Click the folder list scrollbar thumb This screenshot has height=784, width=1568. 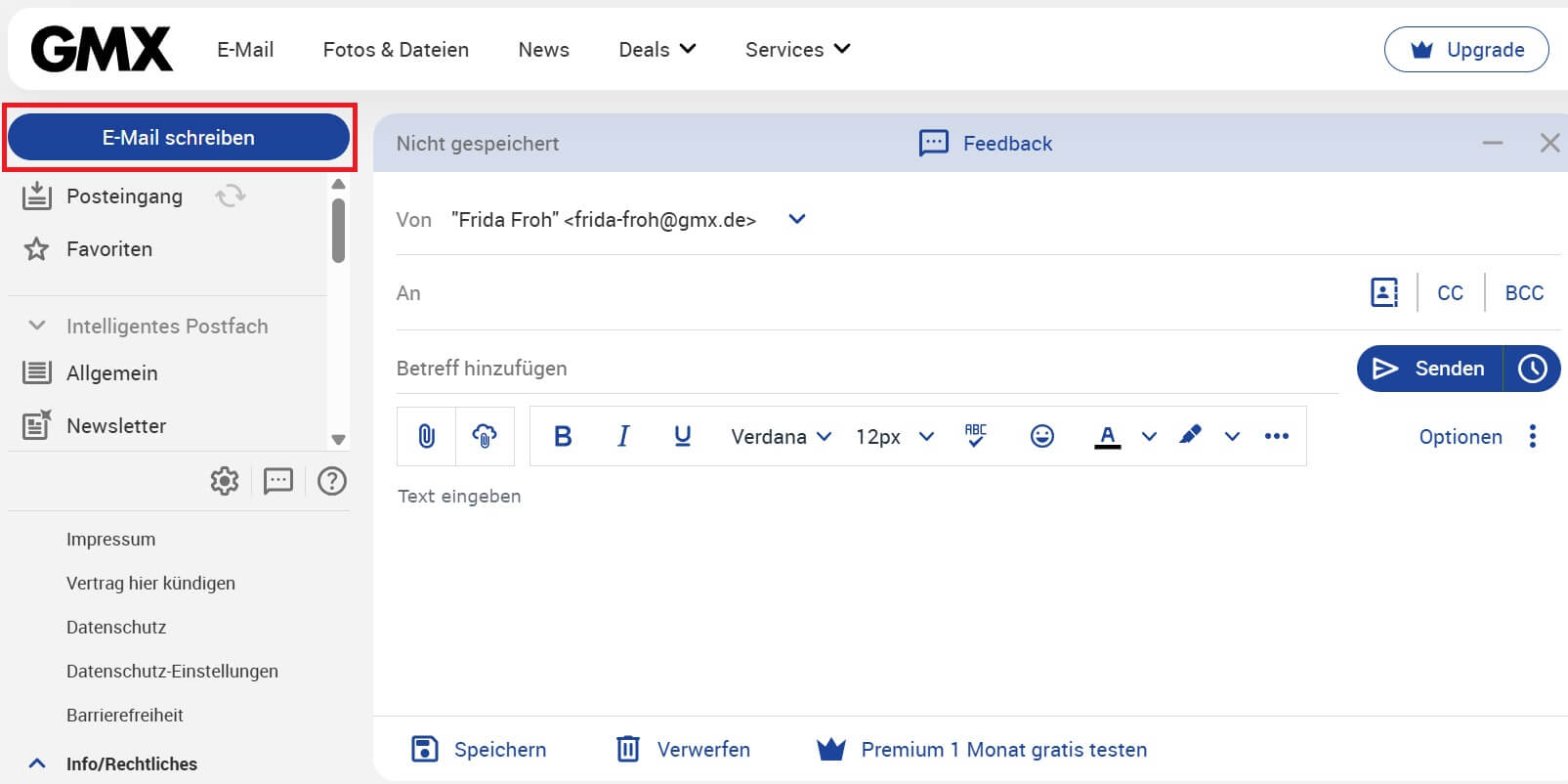coord(338,231)
